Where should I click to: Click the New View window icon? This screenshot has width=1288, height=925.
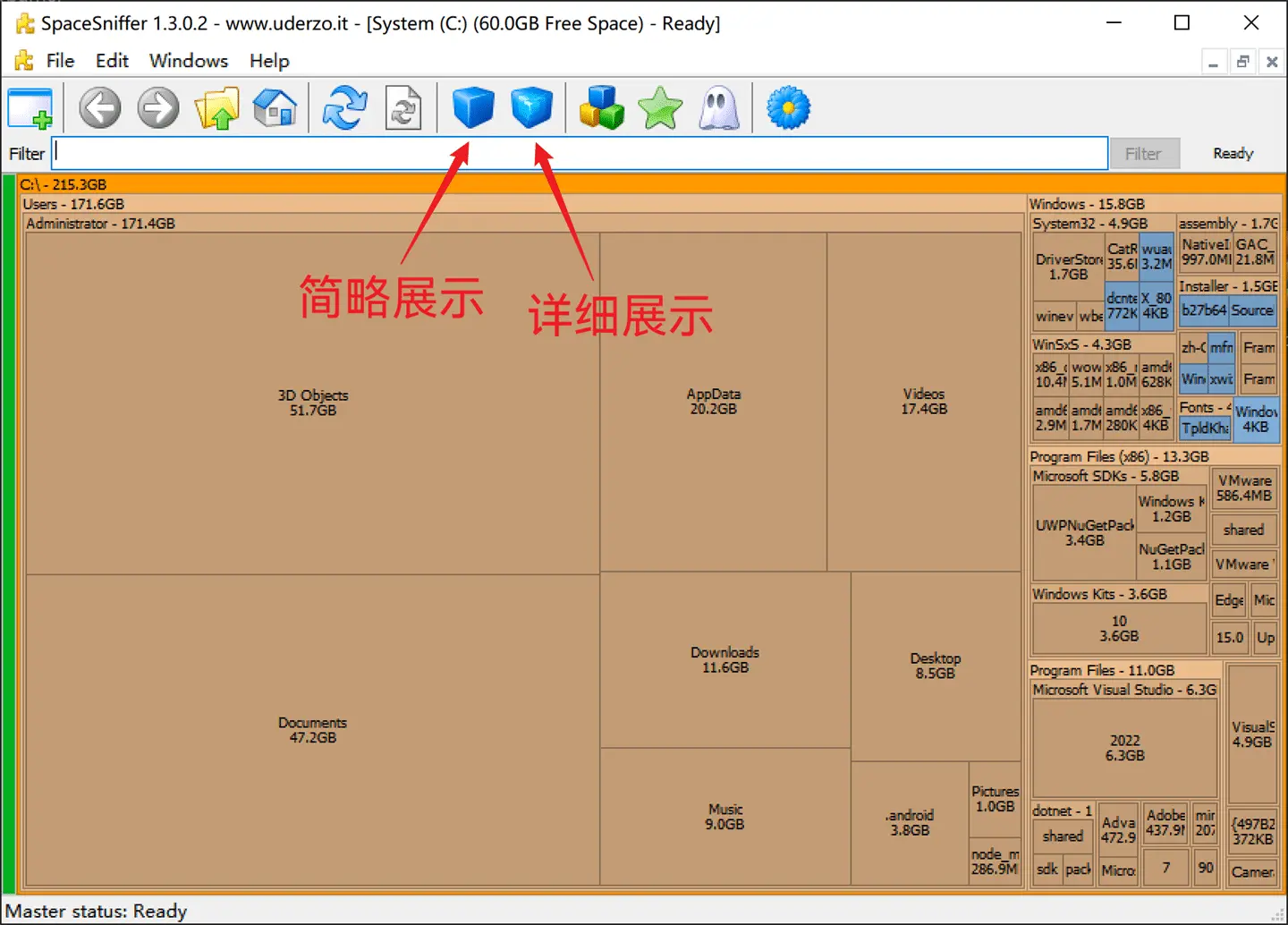[30, 108]
